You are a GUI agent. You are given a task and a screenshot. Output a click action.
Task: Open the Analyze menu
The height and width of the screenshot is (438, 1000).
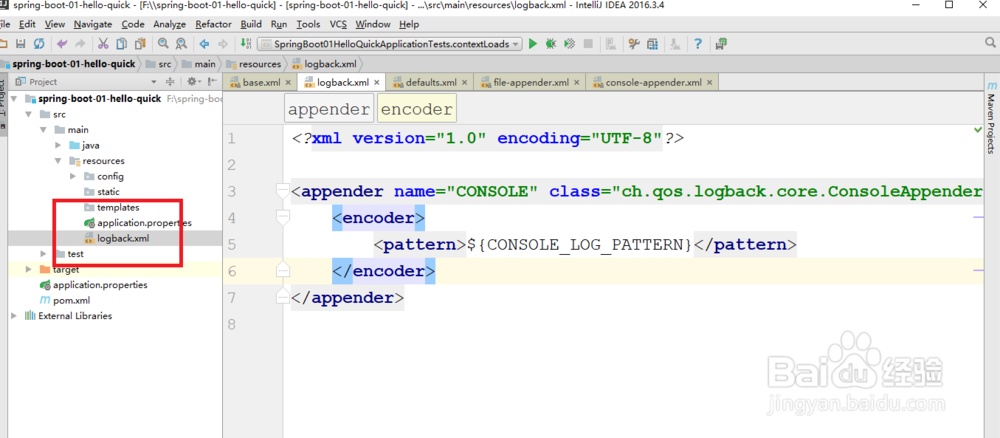coord(170,24)
